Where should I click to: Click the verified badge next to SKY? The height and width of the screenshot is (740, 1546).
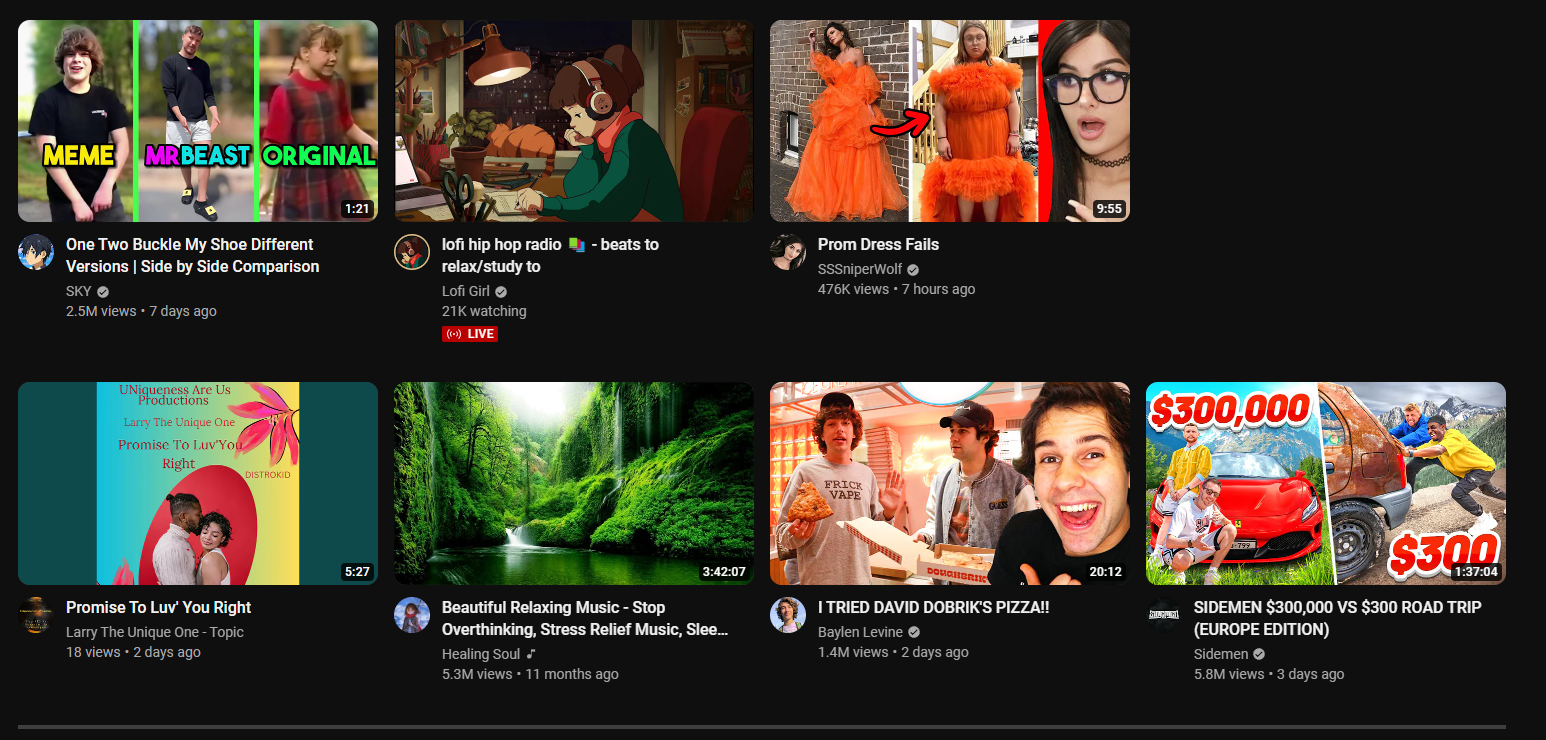(103, 292)
